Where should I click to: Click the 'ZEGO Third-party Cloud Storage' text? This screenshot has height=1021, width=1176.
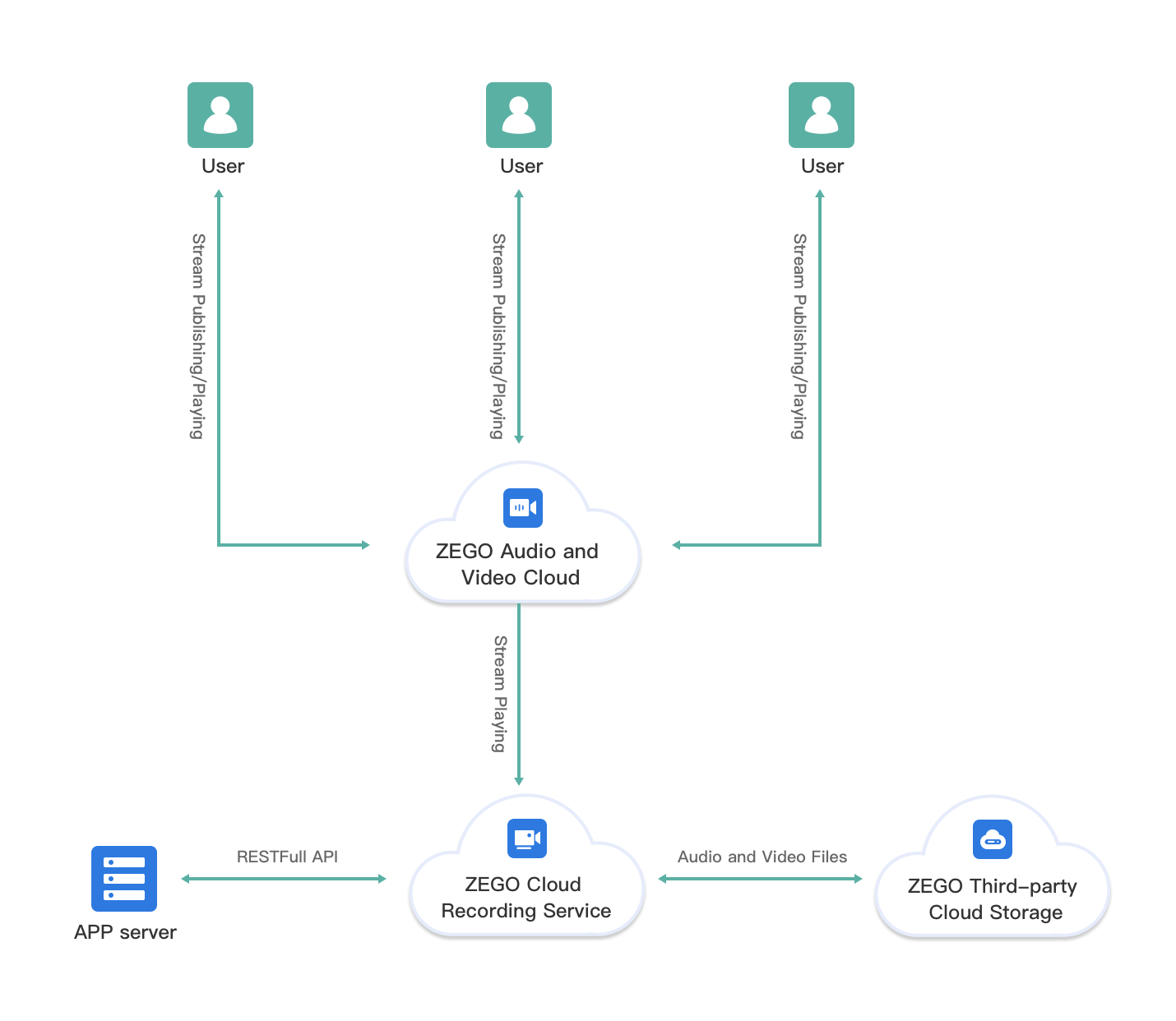993,899
